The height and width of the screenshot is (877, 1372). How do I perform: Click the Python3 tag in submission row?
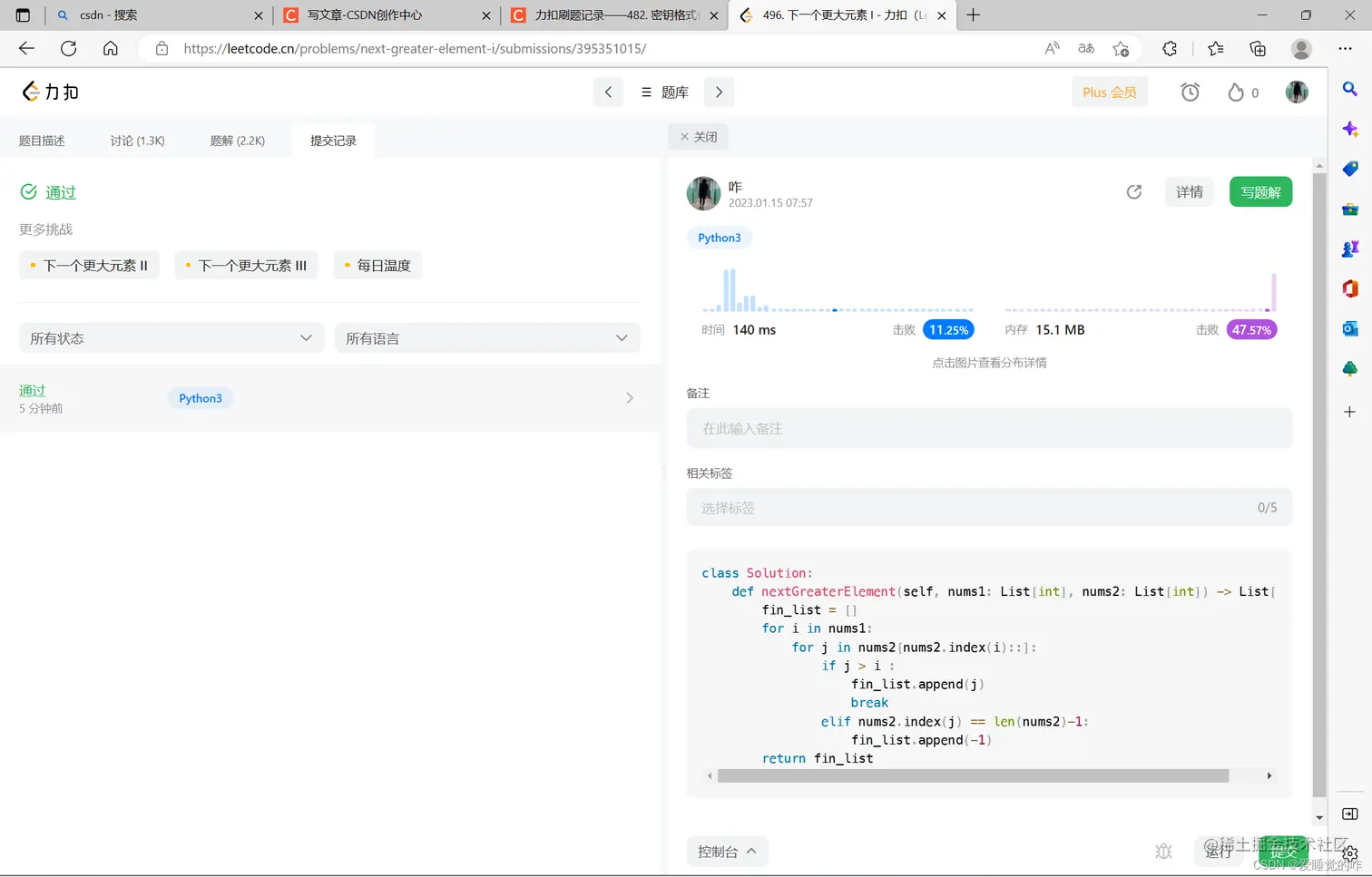click(x=201, y=398)
